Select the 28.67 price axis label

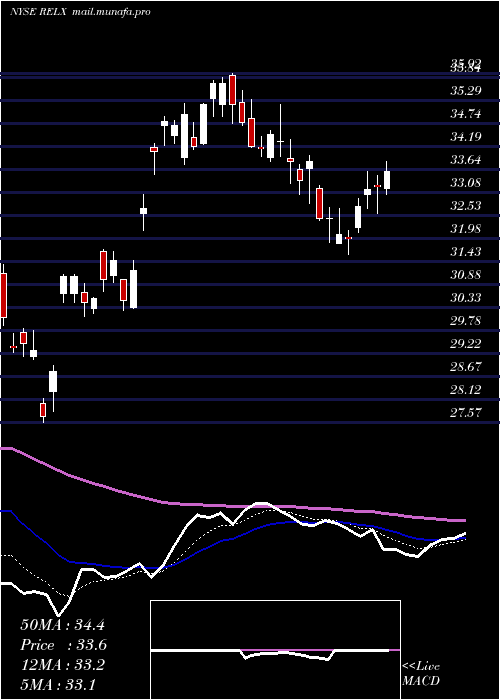click(x=465, y=367)
